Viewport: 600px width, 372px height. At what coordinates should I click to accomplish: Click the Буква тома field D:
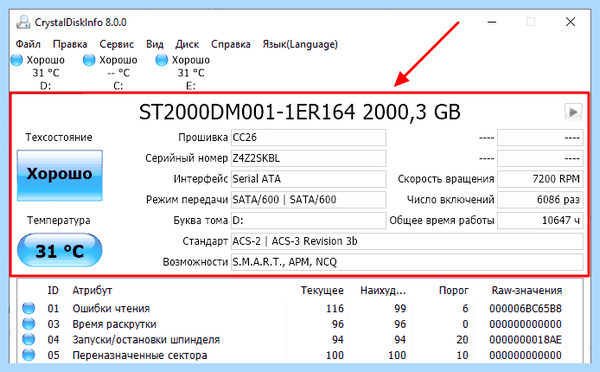308,220
